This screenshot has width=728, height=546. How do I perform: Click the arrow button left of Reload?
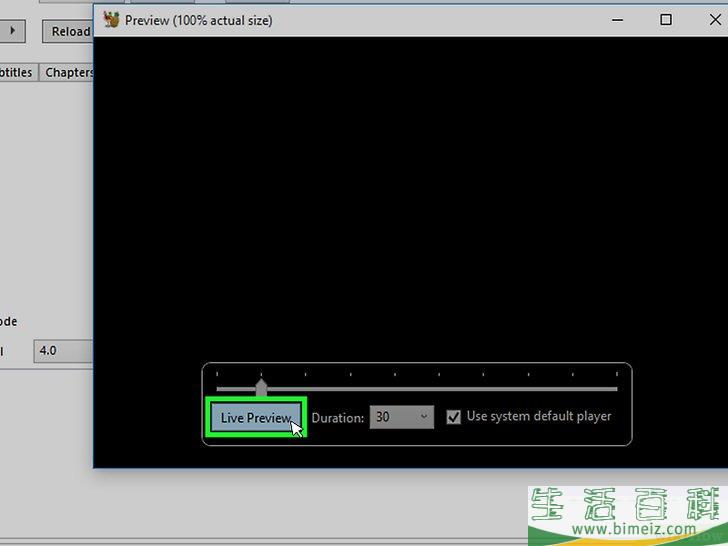point(12,31)
